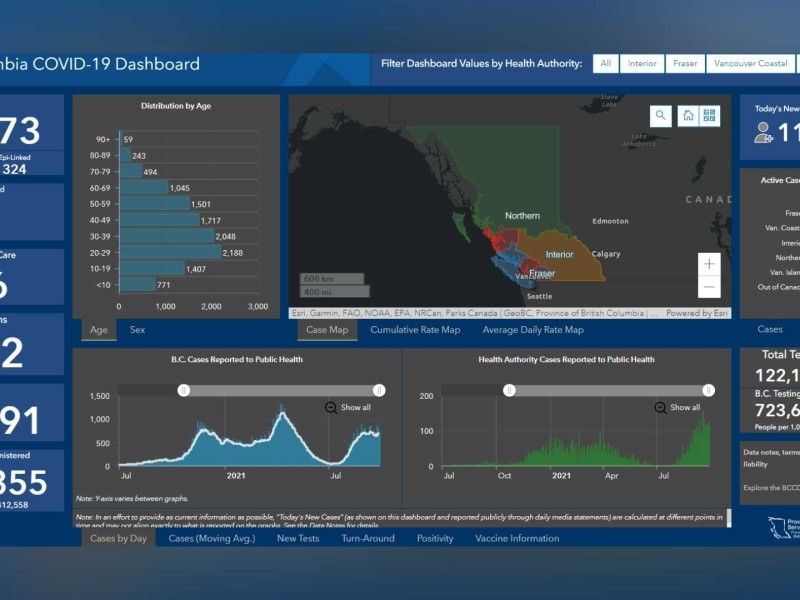Filter by Vancouver Coastal health authority

(750, 64)
